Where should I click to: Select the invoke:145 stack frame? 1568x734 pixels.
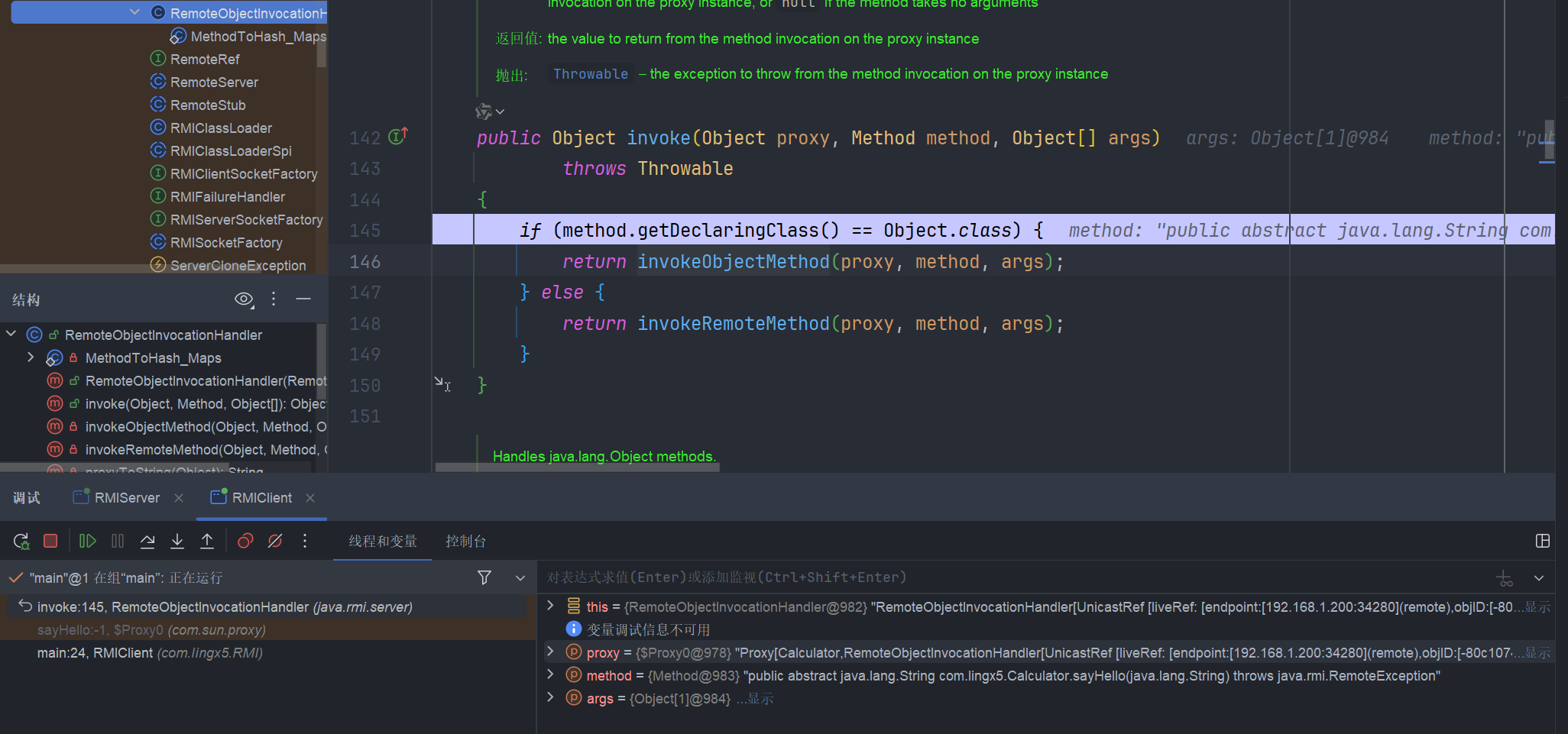267,607
